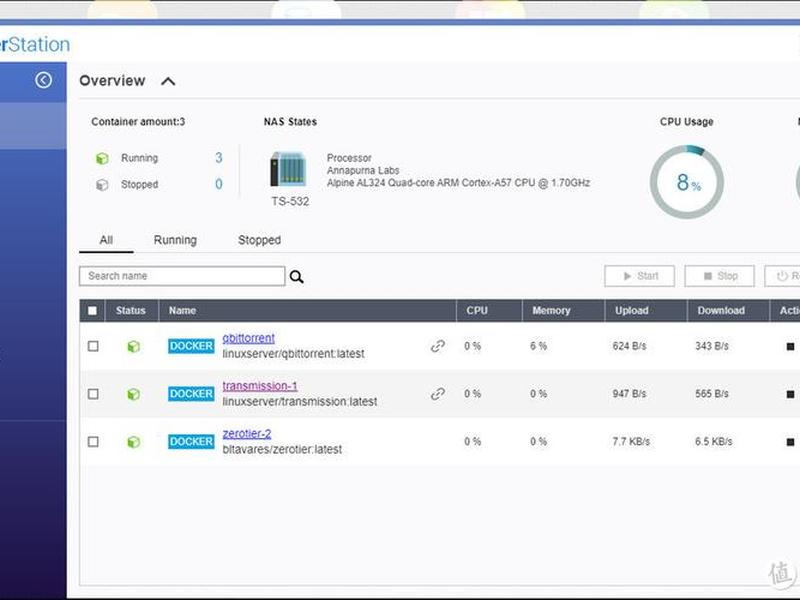The width and height of the screenshot is (800, 600).
Task: Click the search magnifier icon
Action: pos(296,277)
